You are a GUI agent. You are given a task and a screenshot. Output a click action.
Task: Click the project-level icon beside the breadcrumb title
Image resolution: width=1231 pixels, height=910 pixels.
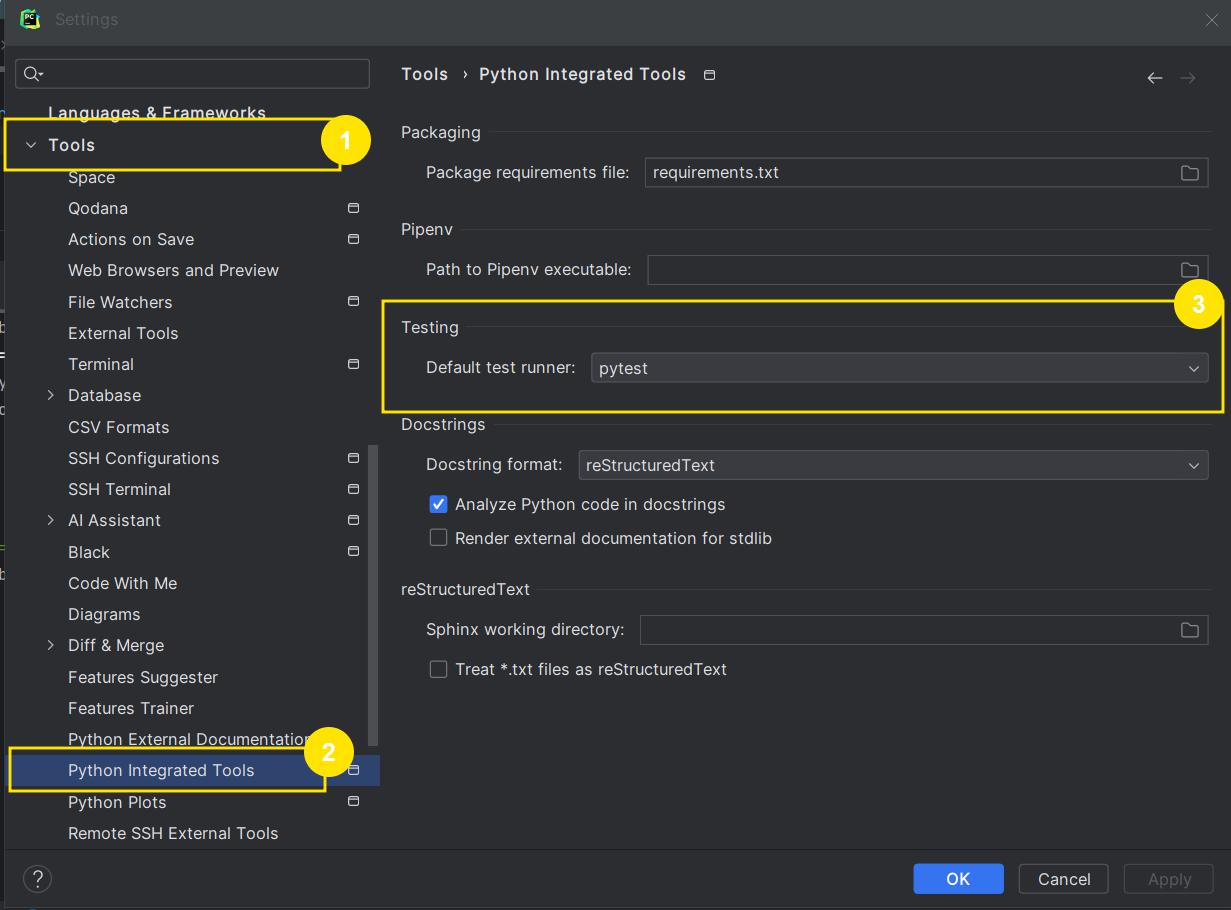point(709,75)
